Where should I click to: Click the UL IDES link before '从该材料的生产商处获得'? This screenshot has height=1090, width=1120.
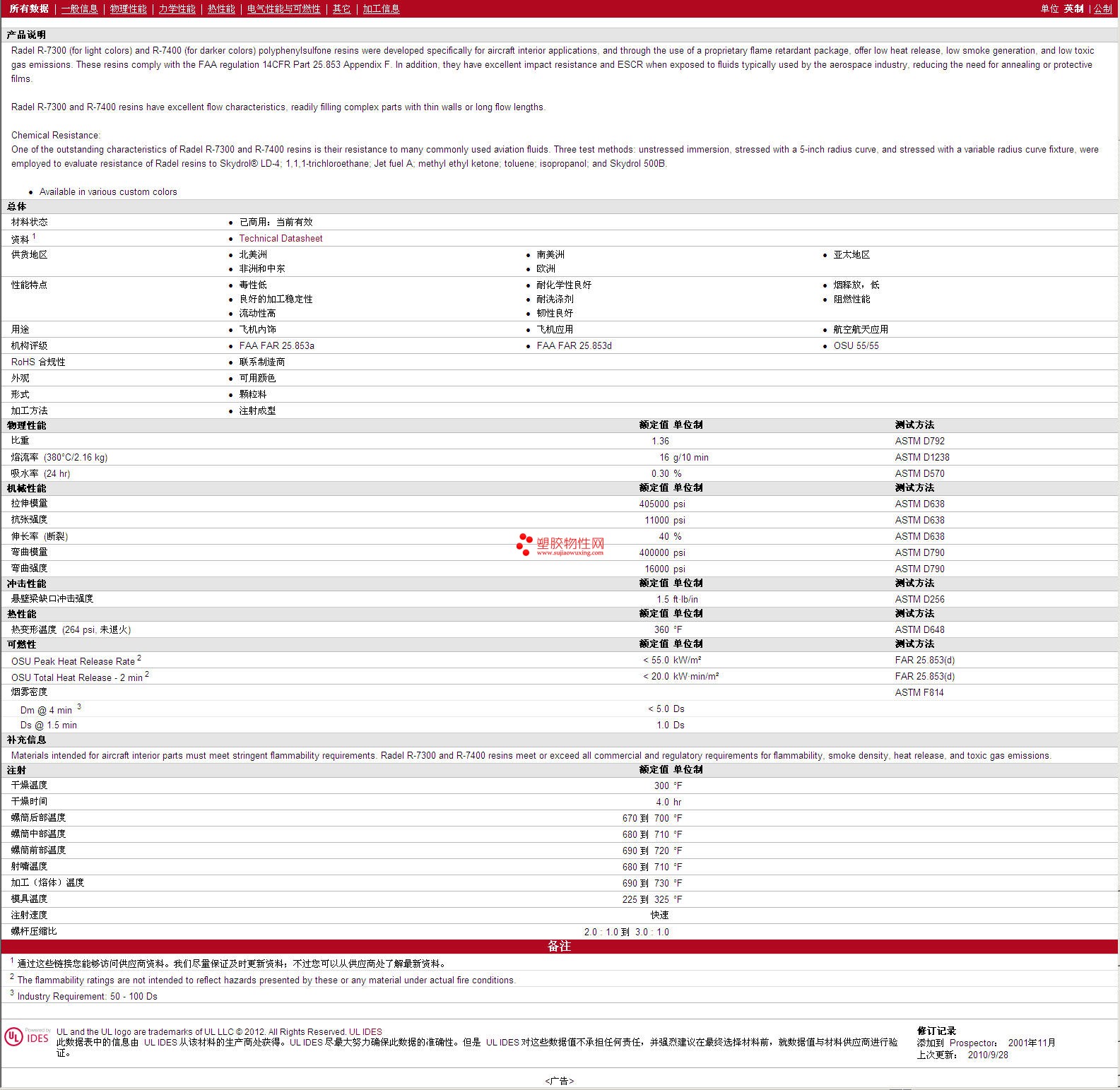coord(160,1042)
